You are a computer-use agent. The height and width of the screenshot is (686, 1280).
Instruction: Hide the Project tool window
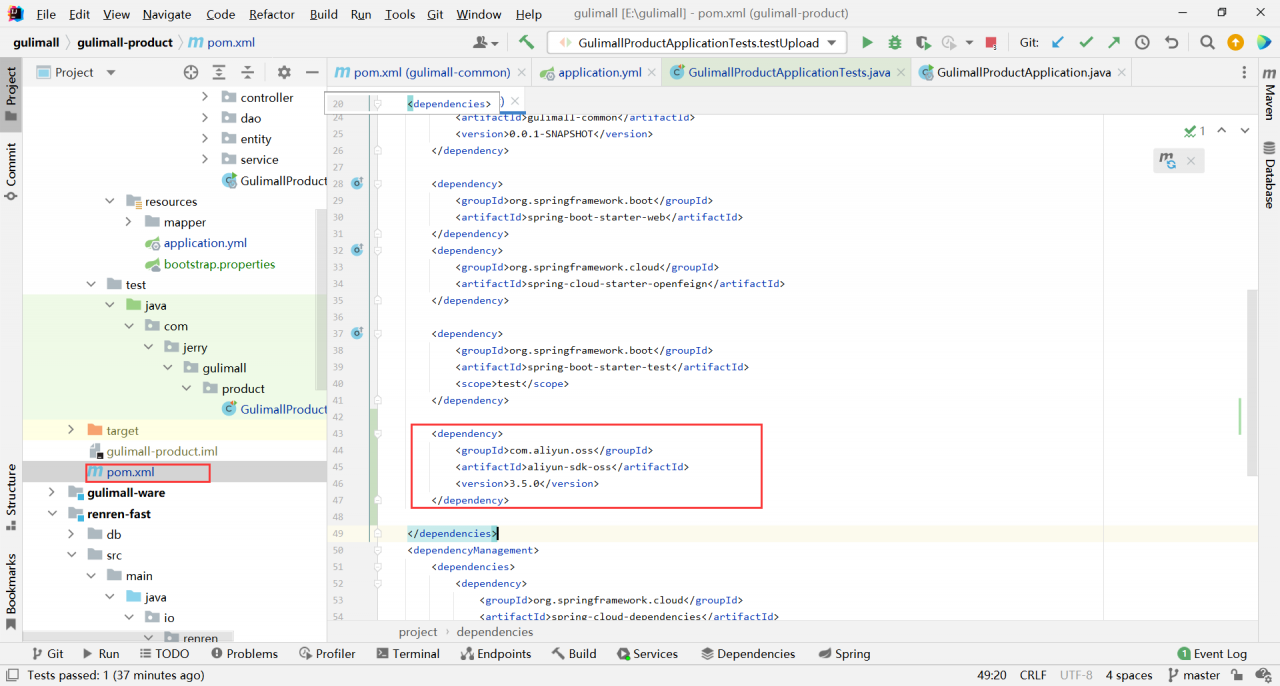pos(312,72)
